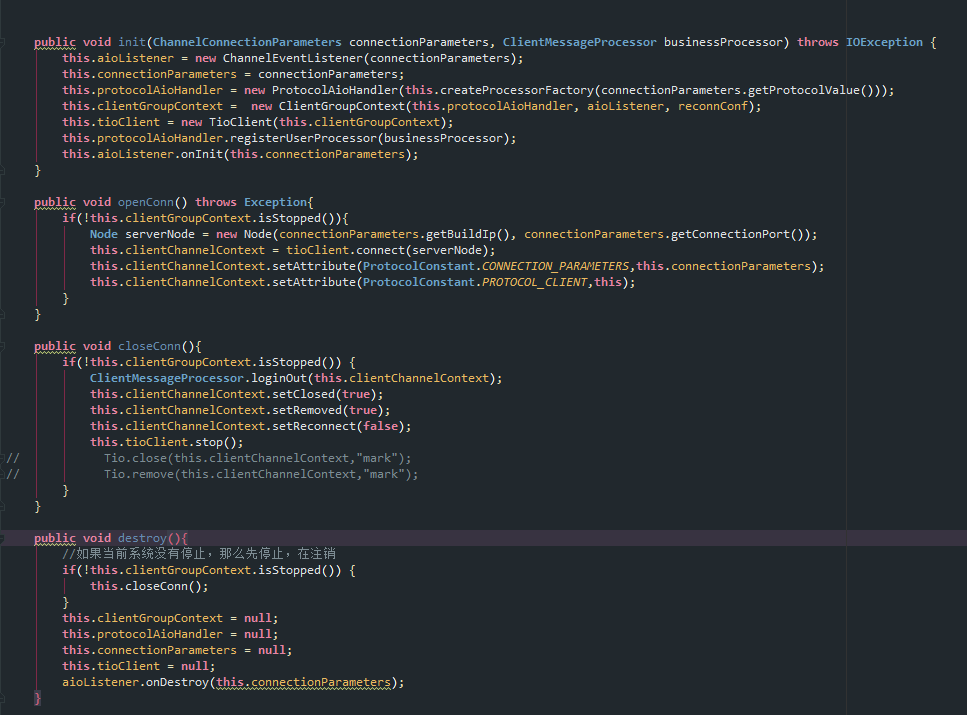Click tioClient.connect call

point(345,250)
